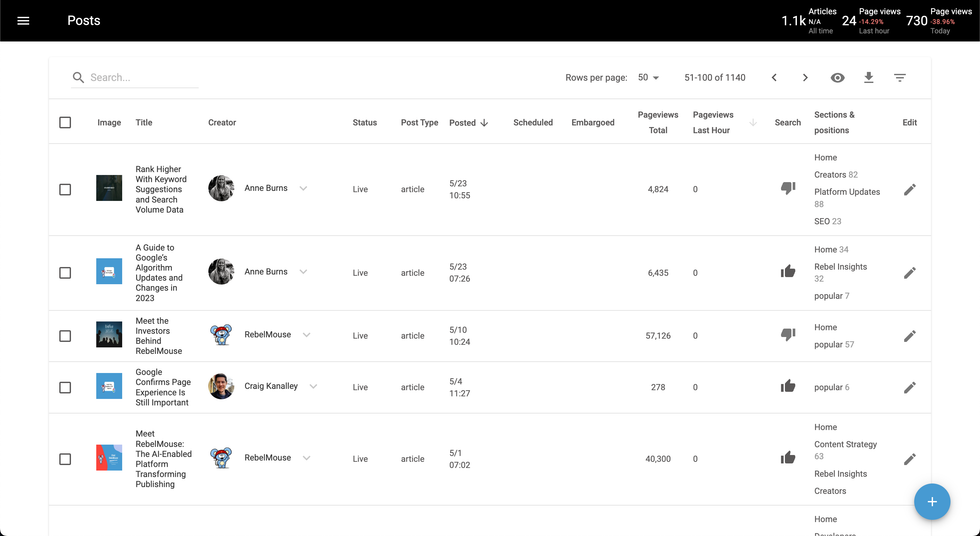Screen dimensions: 980x536
Task: Check the box for A Guide to Google's Algorithm post
Action: [65, 273]
